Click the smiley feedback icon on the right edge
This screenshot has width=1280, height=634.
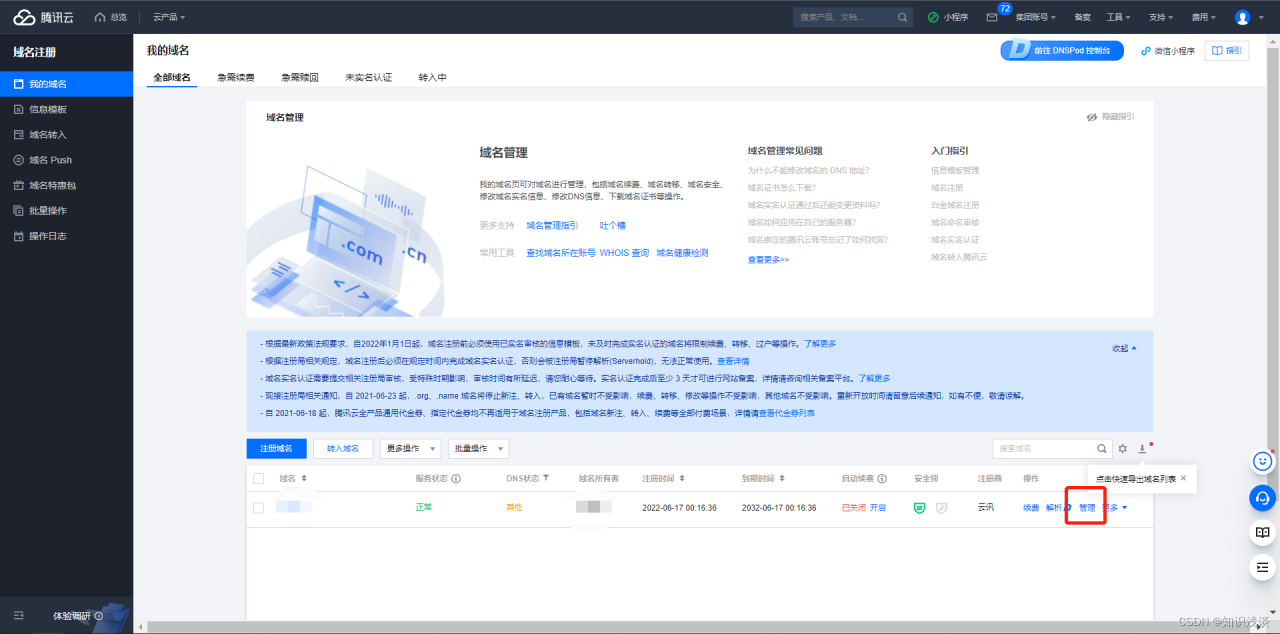pos(1262,461)
